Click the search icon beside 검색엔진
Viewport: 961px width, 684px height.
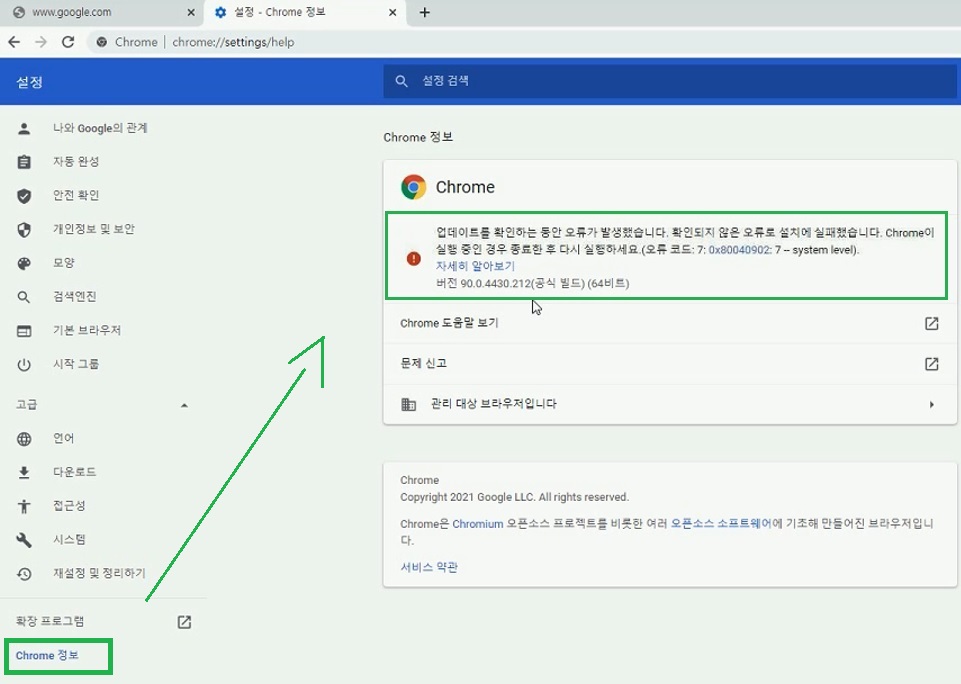coord(24,297)
